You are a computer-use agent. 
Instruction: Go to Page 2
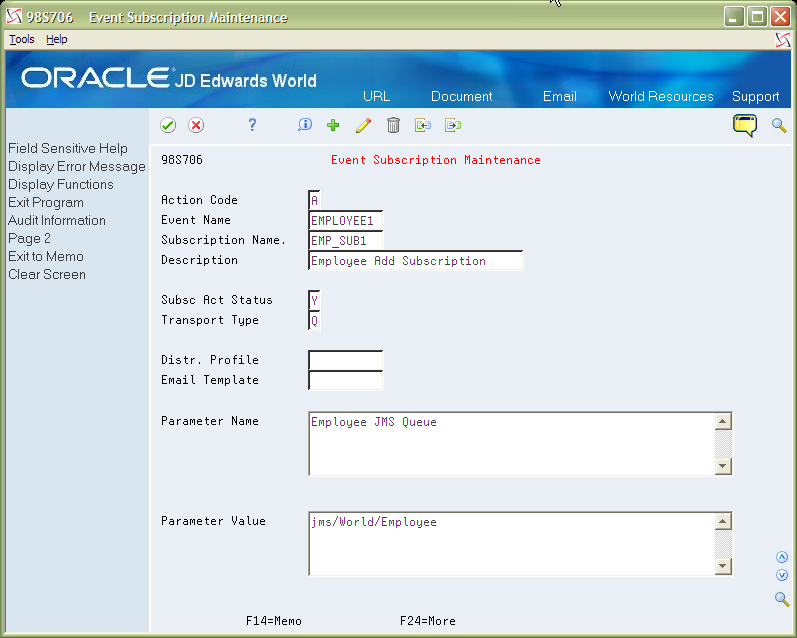(x=29, y=238)
